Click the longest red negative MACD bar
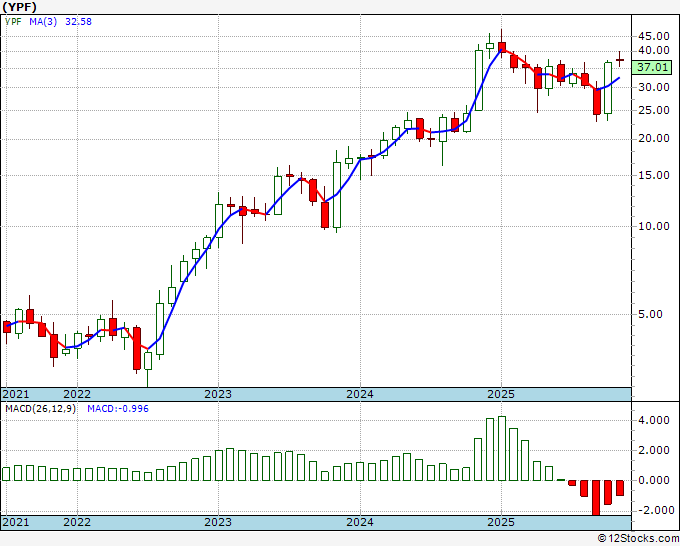Viewport: 680px width, 546px height. pyautogui.click(x=596, y=497)
